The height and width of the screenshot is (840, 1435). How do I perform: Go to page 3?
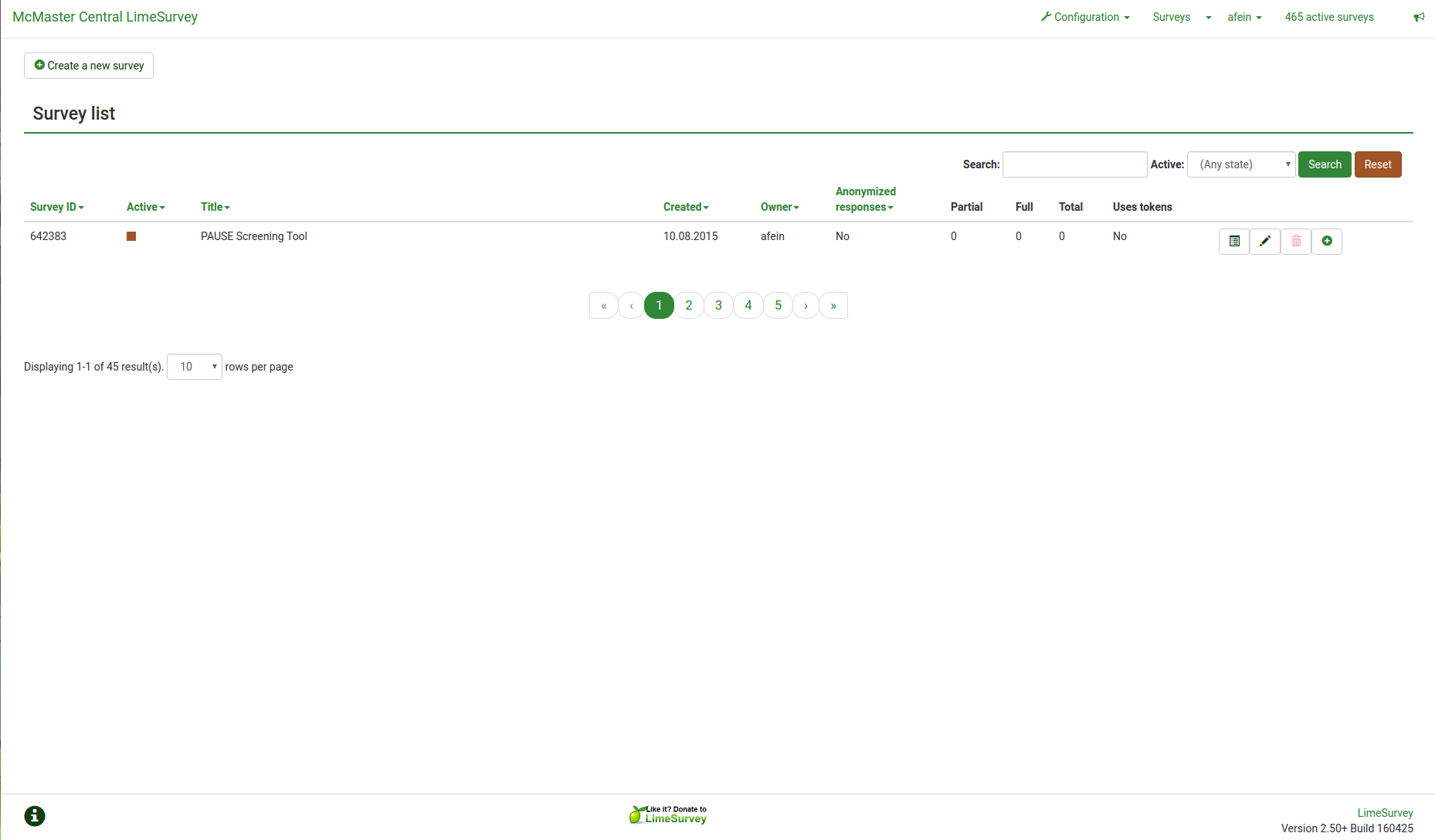point(718,306)
